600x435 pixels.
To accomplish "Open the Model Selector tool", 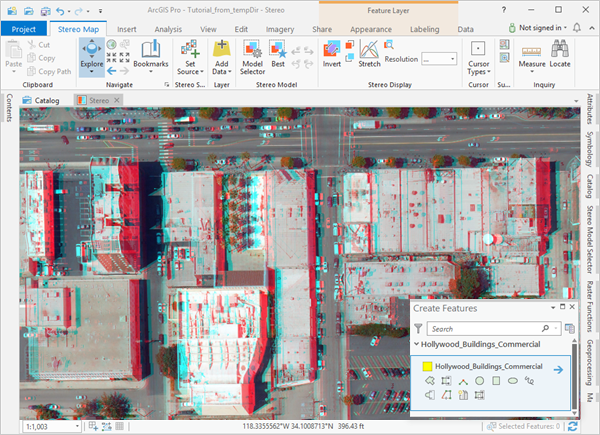I will [253, 57].
